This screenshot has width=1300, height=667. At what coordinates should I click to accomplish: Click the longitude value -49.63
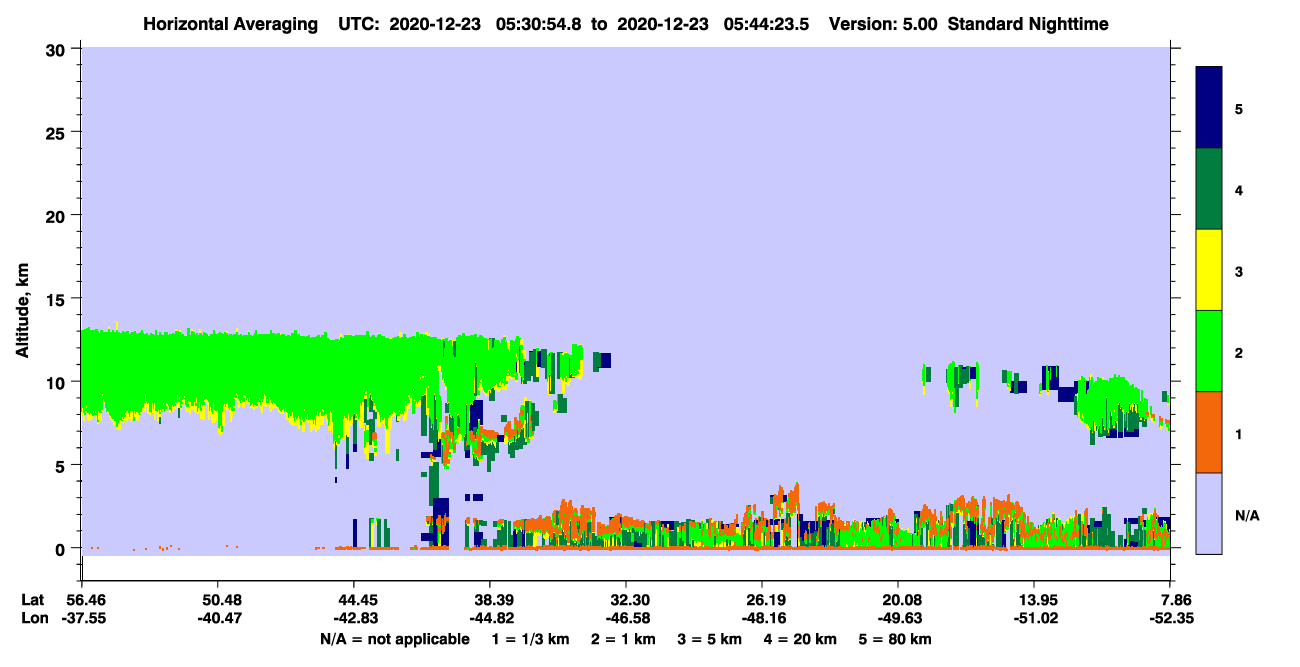pos(898,618)
